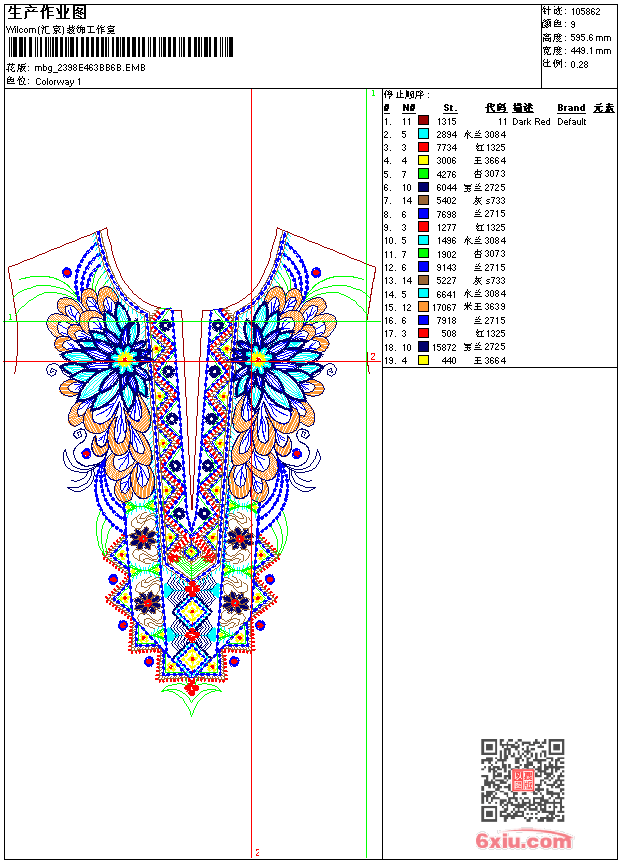Click the blue swatch beside stitch count 9143
Viewport: 620px width, 860px height.
coord(424,267)
